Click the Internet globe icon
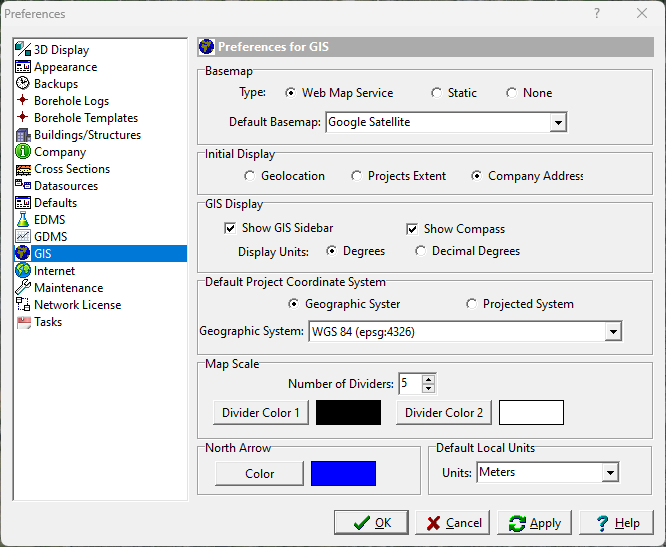Image resolution: width=666 pixels, height=547 pixels. 23,271
